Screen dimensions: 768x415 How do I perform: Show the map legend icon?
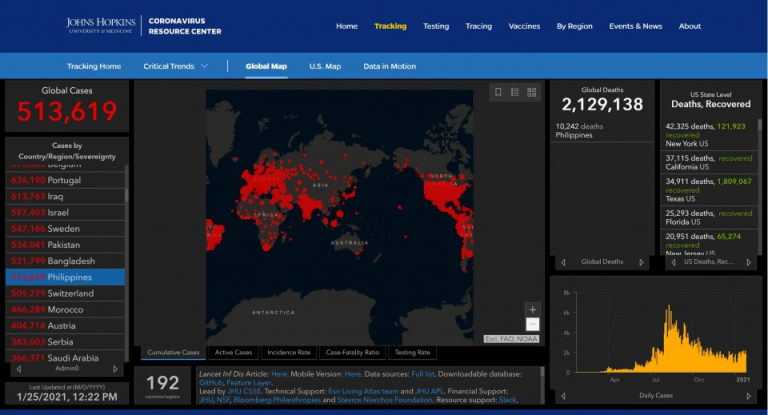(x=515, y=92)
